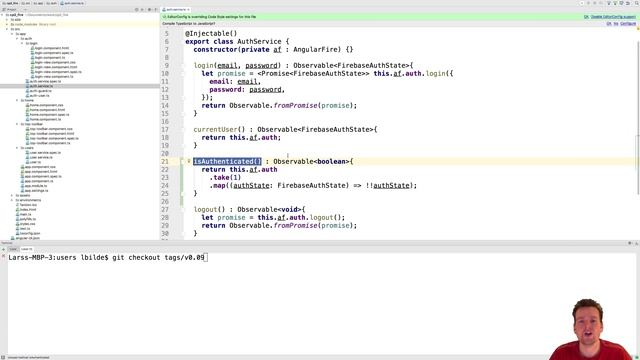Collapse the src folder
The width and height of the screenshot is (640, 360).
point(7,29)
